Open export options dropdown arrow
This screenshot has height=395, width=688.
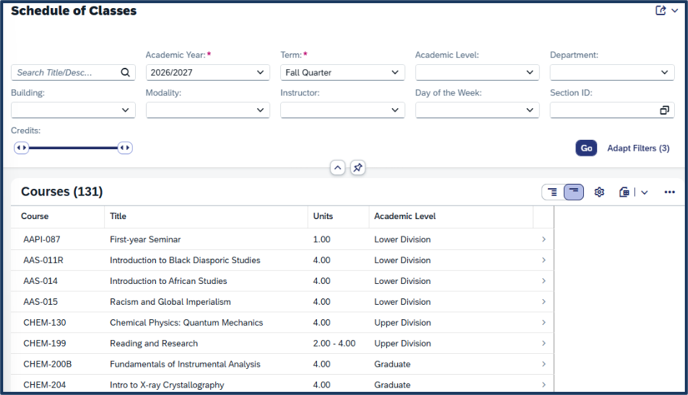(x=644, y=192)
